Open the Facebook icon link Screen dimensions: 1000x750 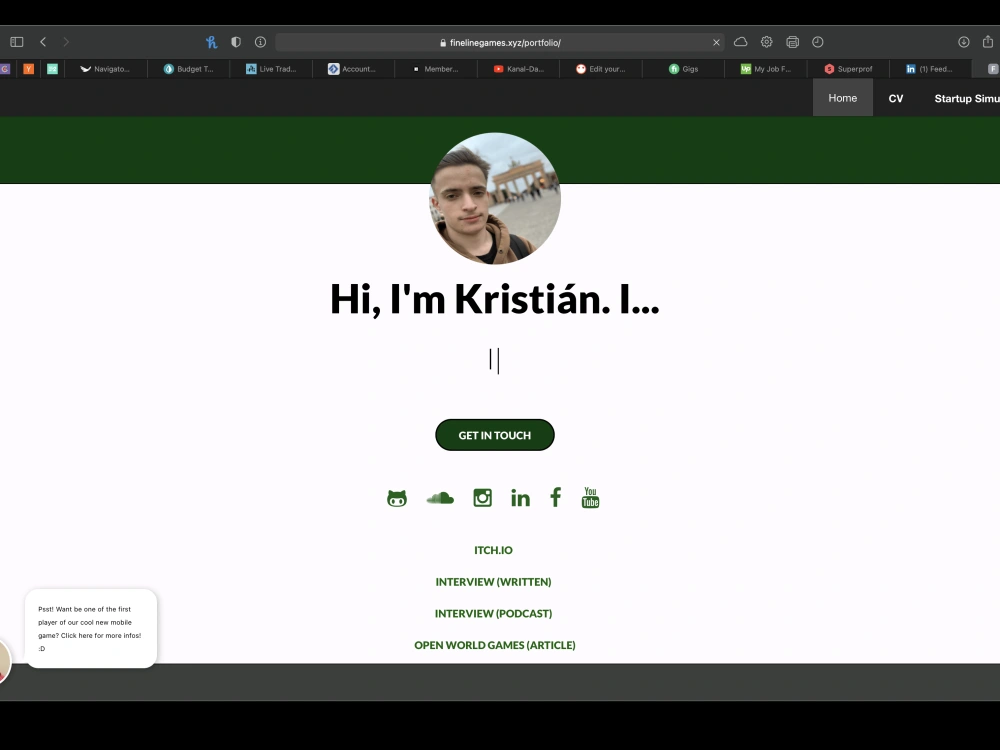pos(555,497)
